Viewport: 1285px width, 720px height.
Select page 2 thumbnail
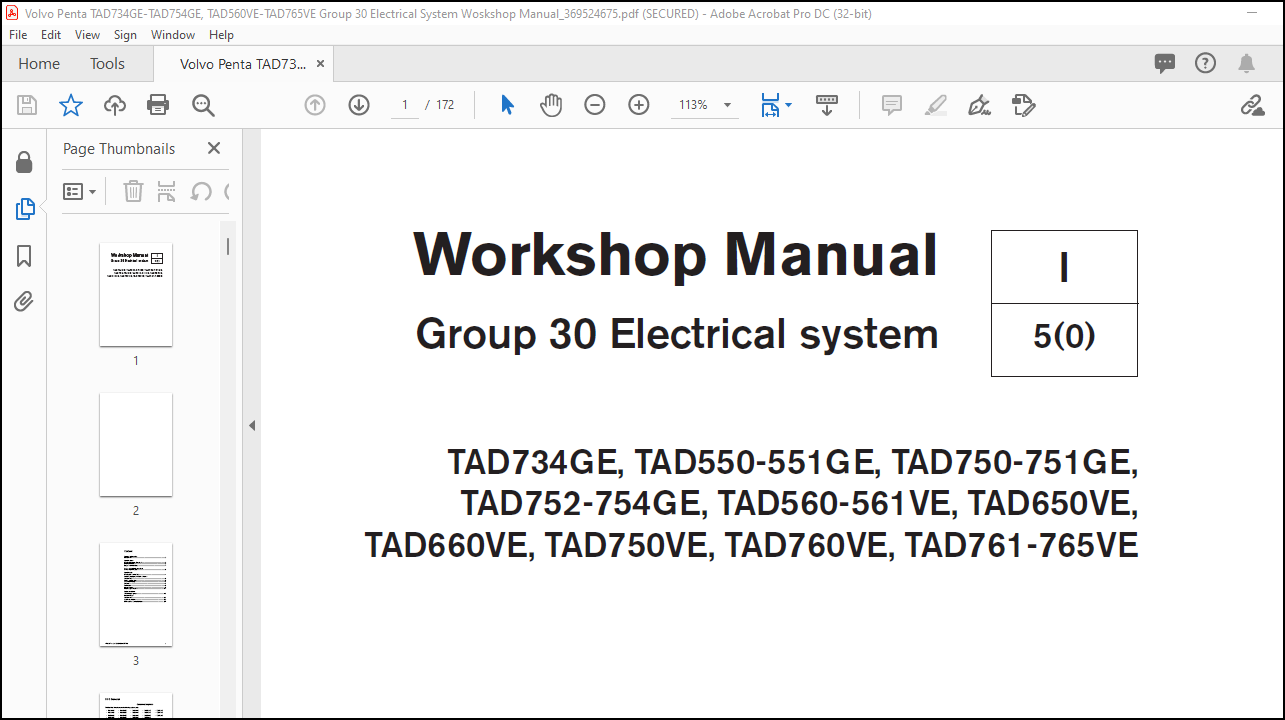pyautogui.click(x=136, y=445)
